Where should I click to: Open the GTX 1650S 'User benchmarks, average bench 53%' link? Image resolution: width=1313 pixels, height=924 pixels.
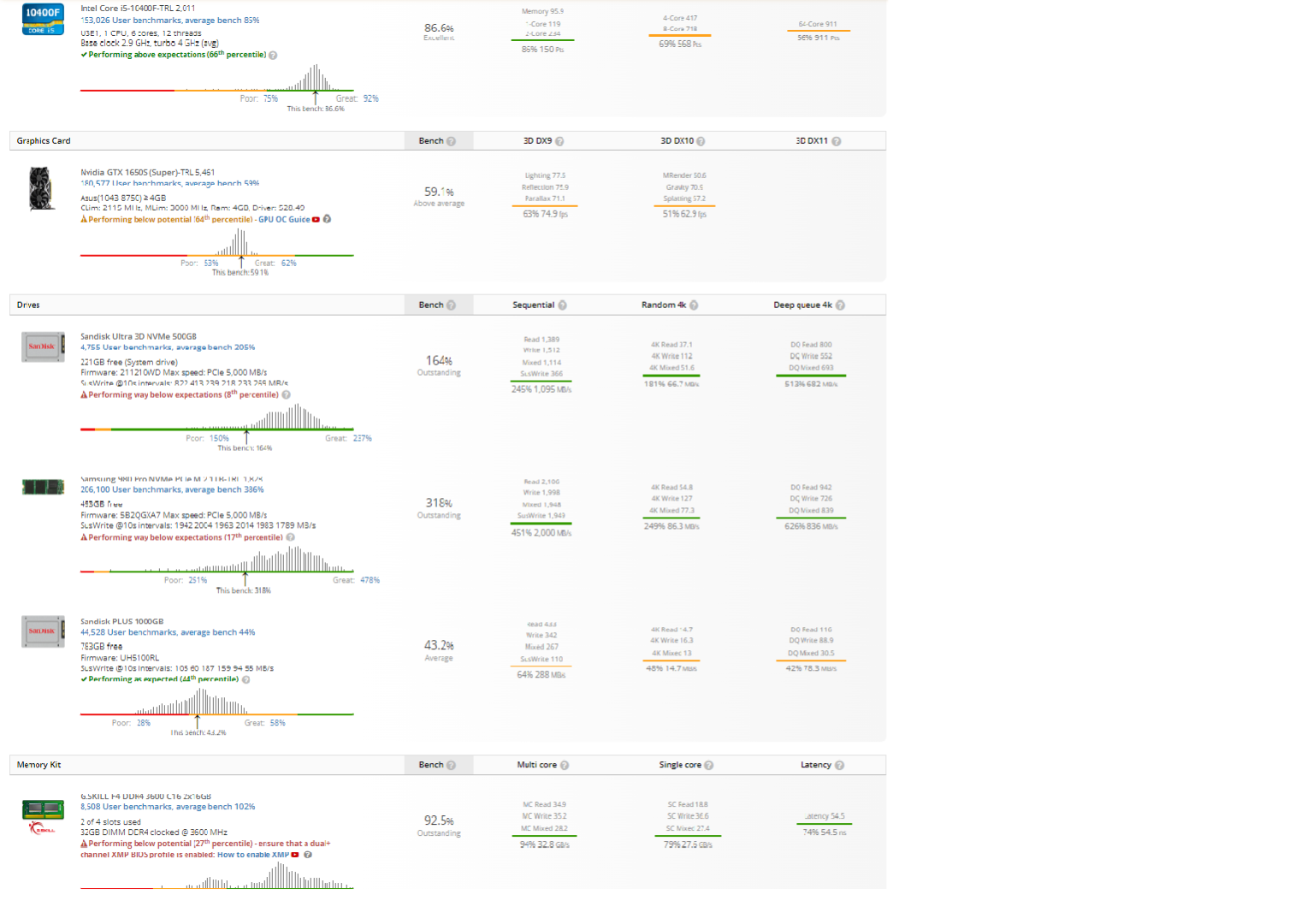170,183
